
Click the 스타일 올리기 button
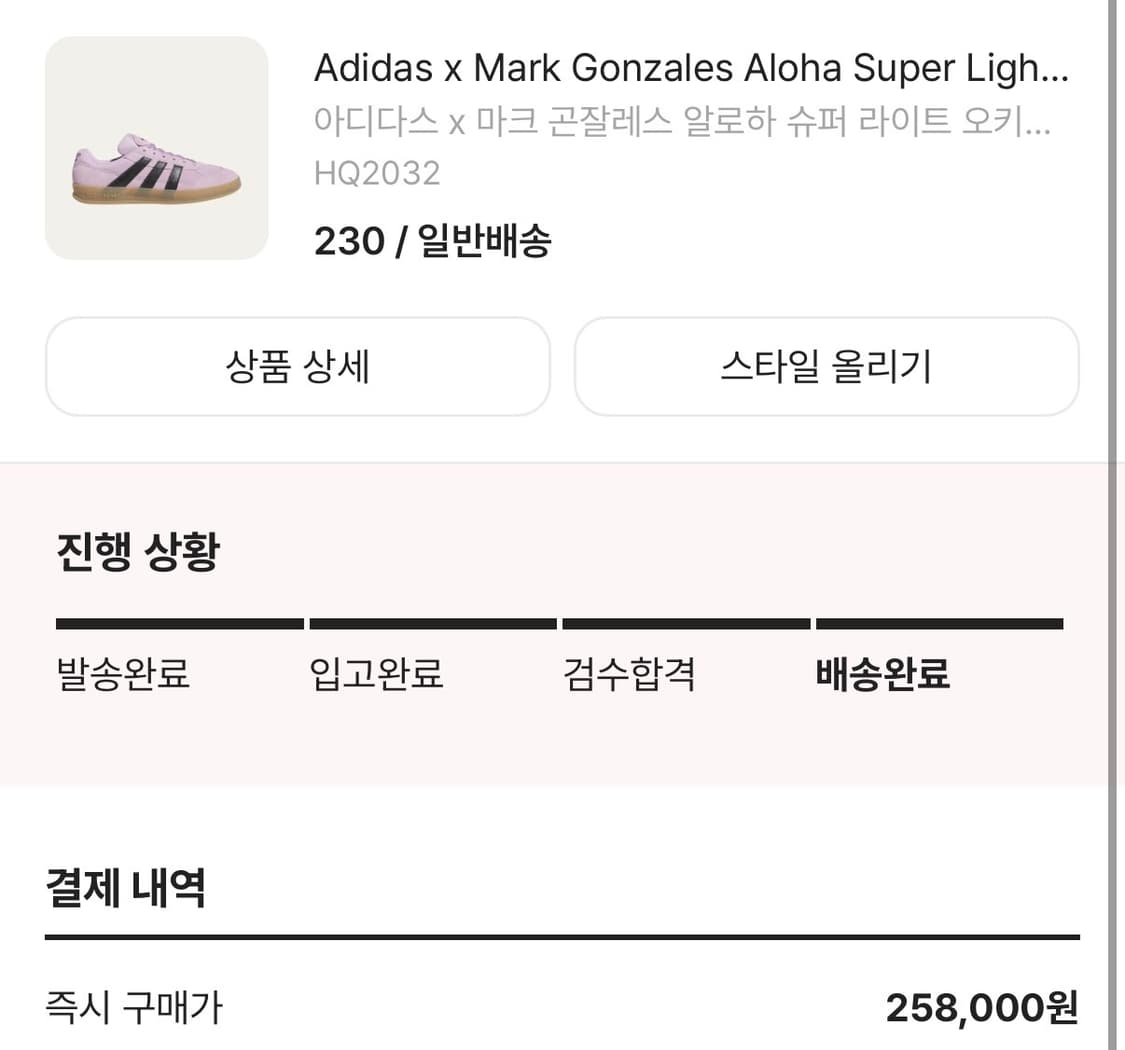pos(826,366)
